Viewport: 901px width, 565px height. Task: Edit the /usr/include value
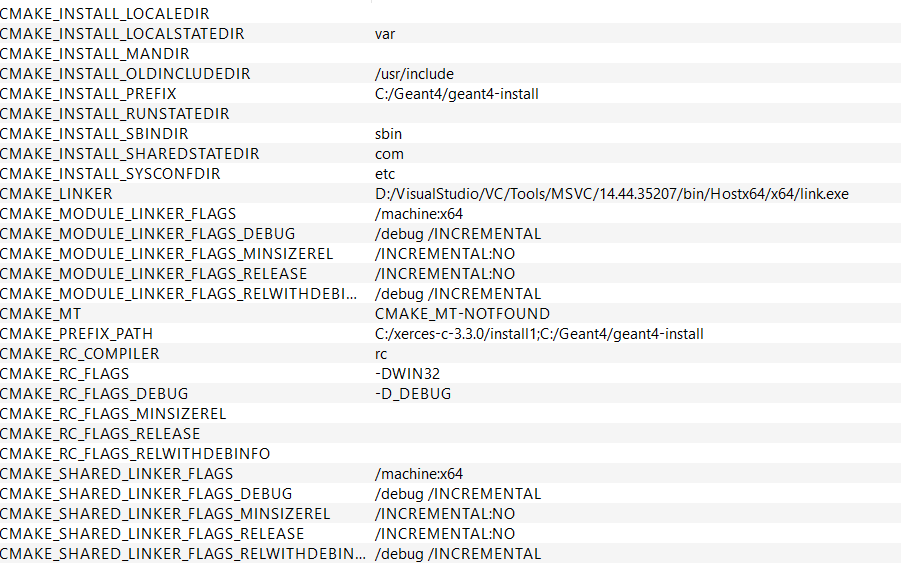tap(414, 74)
